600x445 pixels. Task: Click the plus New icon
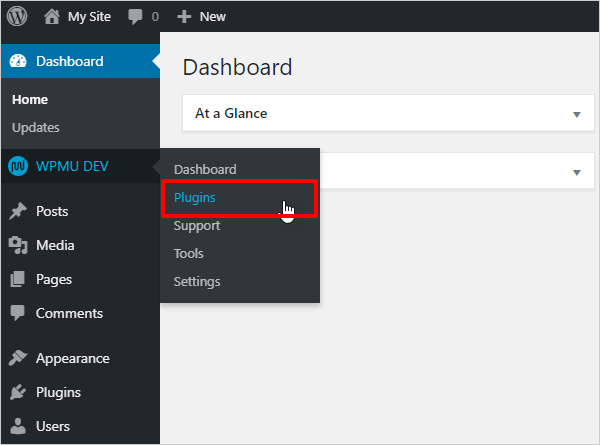(184, 16)
